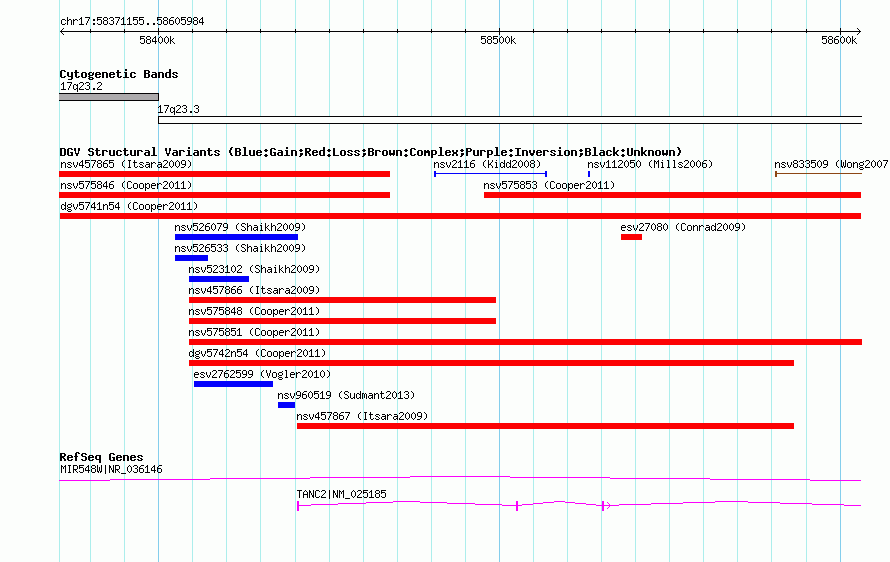Click the TANC2|NM_025185 gene label
Image resolution: width=890 pixels, height=562 pixels.
click(x=342, y=494)
